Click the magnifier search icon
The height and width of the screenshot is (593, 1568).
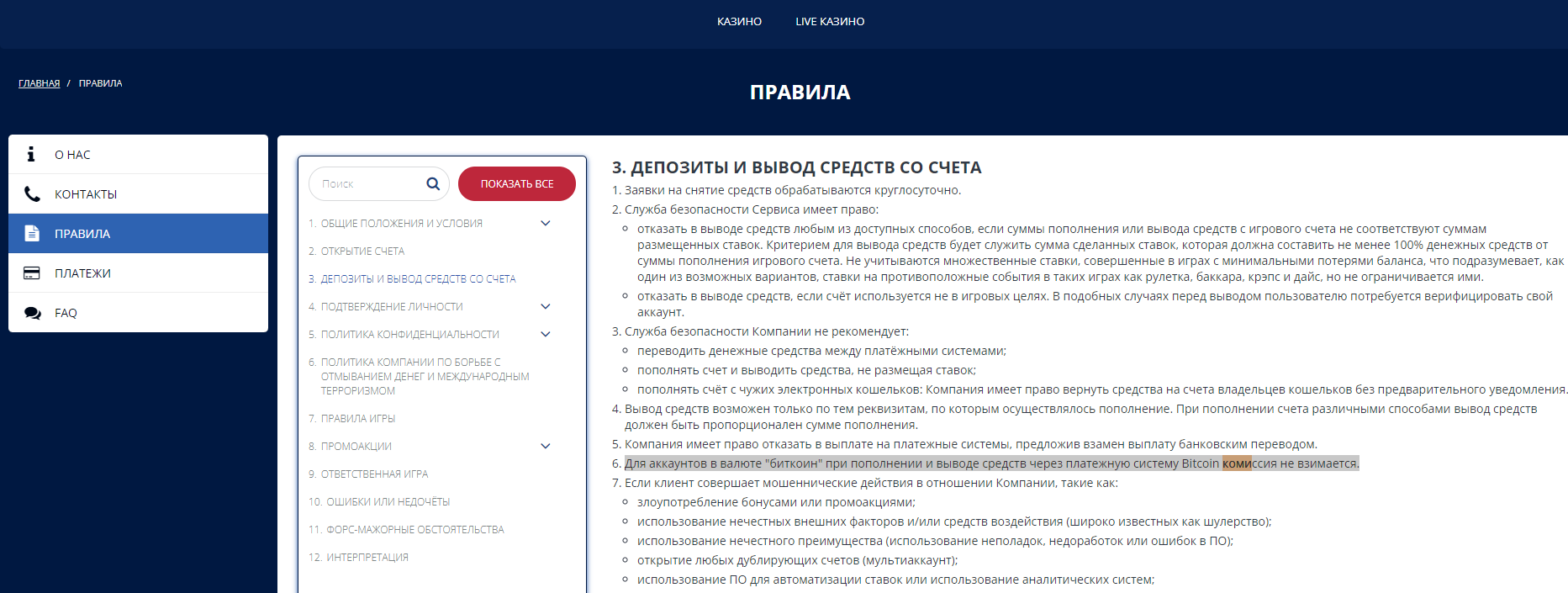coord(433,183)
